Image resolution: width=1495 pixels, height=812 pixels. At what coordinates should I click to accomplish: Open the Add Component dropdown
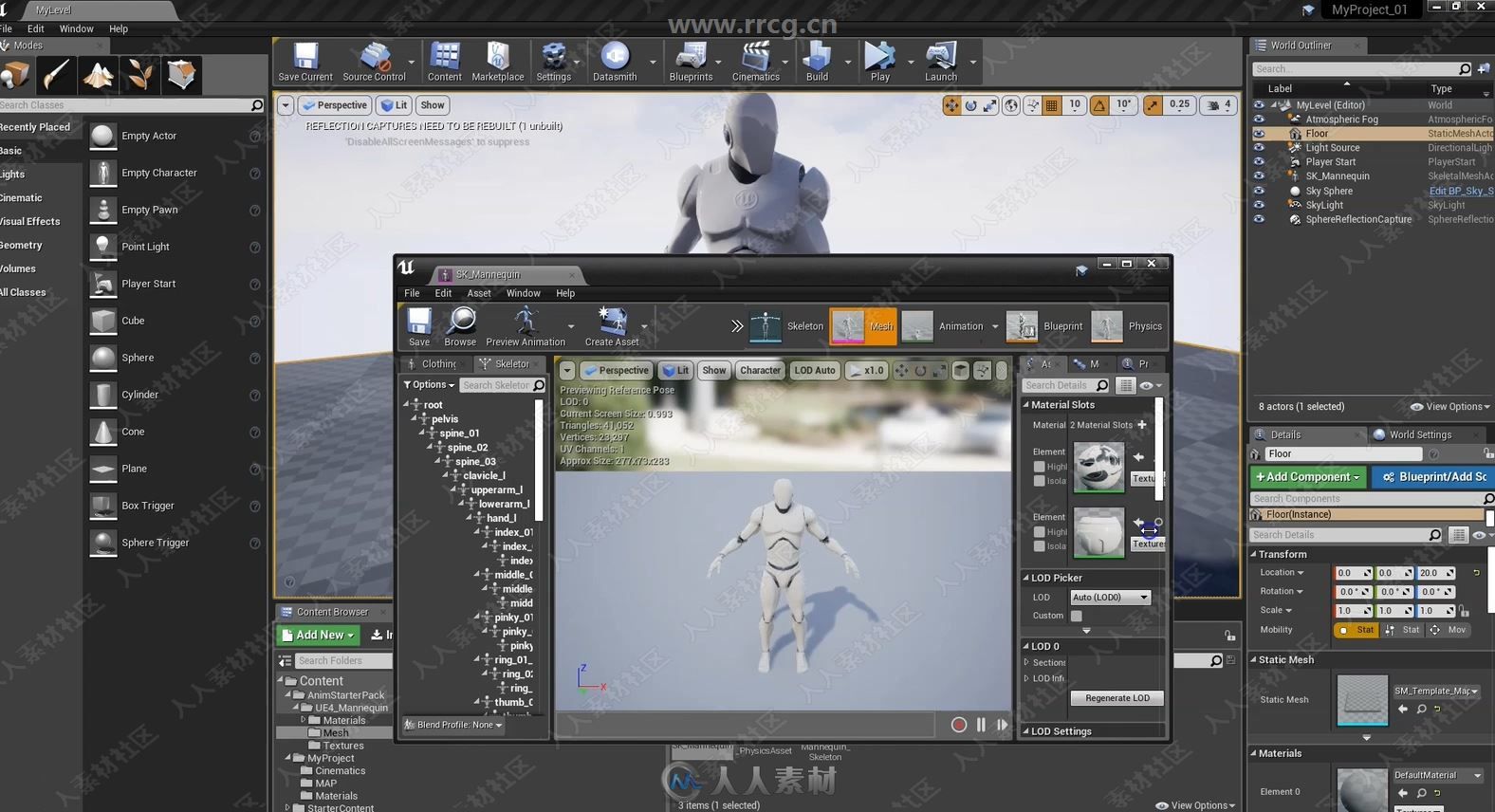tap(1307, 477)
